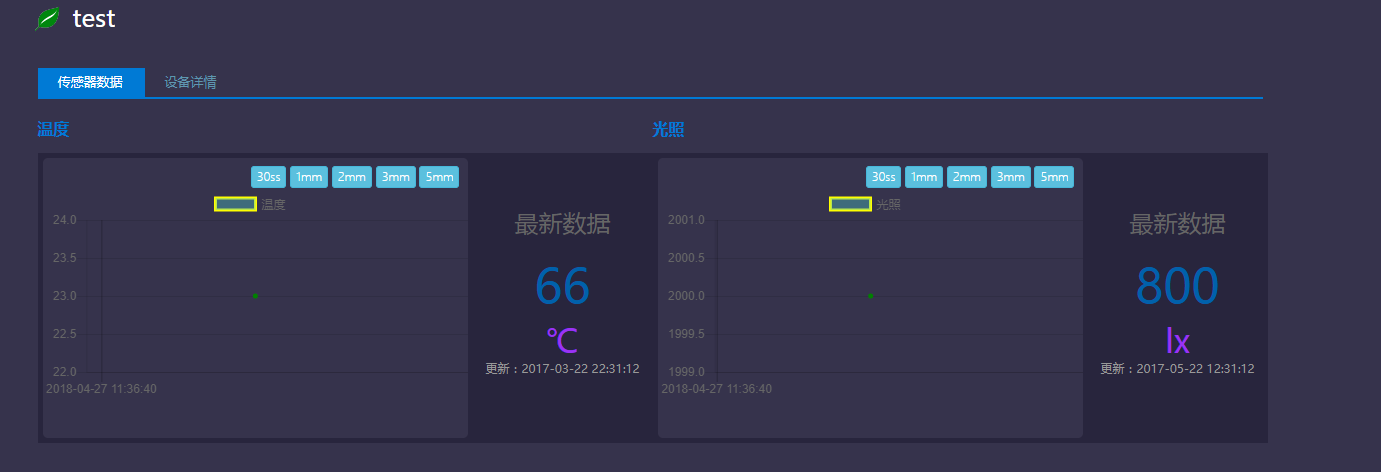Click the 温度 section heading
Screen dimensions: 1381x472
(x=53, y=130)
